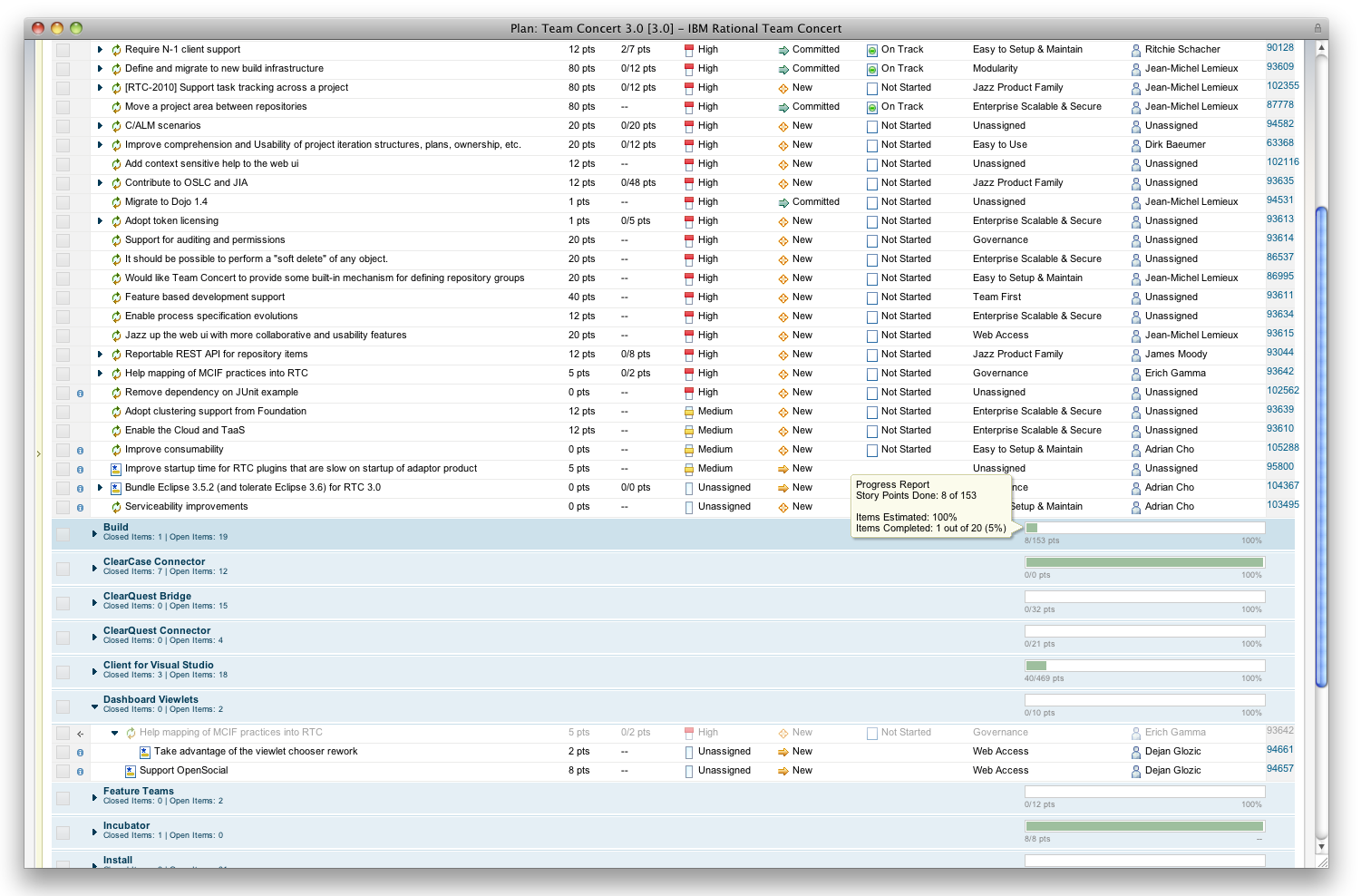Toggle Not Started checkbox for Improve consumability
This screenshot has height=896, width=1361.
coord(872,450)
